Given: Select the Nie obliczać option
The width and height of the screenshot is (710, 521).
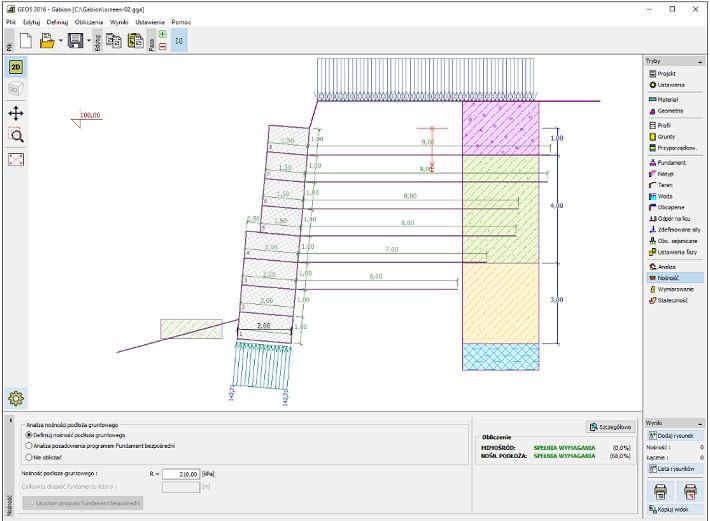Looking at the screenshot, I should [43, 458].
